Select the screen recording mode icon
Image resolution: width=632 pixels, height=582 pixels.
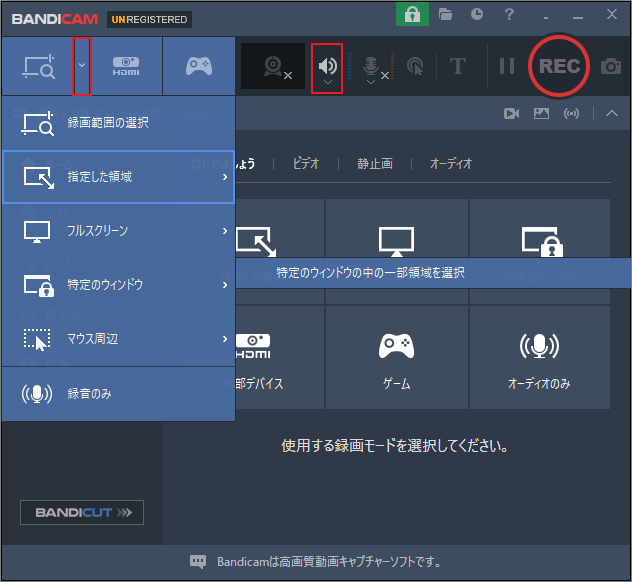click(x=38, y=67)
